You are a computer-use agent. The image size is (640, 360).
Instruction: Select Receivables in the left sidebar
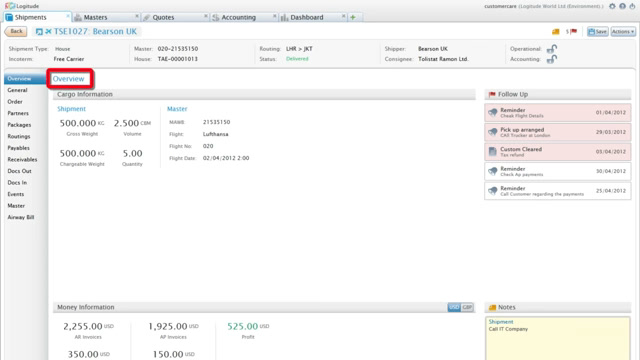[22, 159]
